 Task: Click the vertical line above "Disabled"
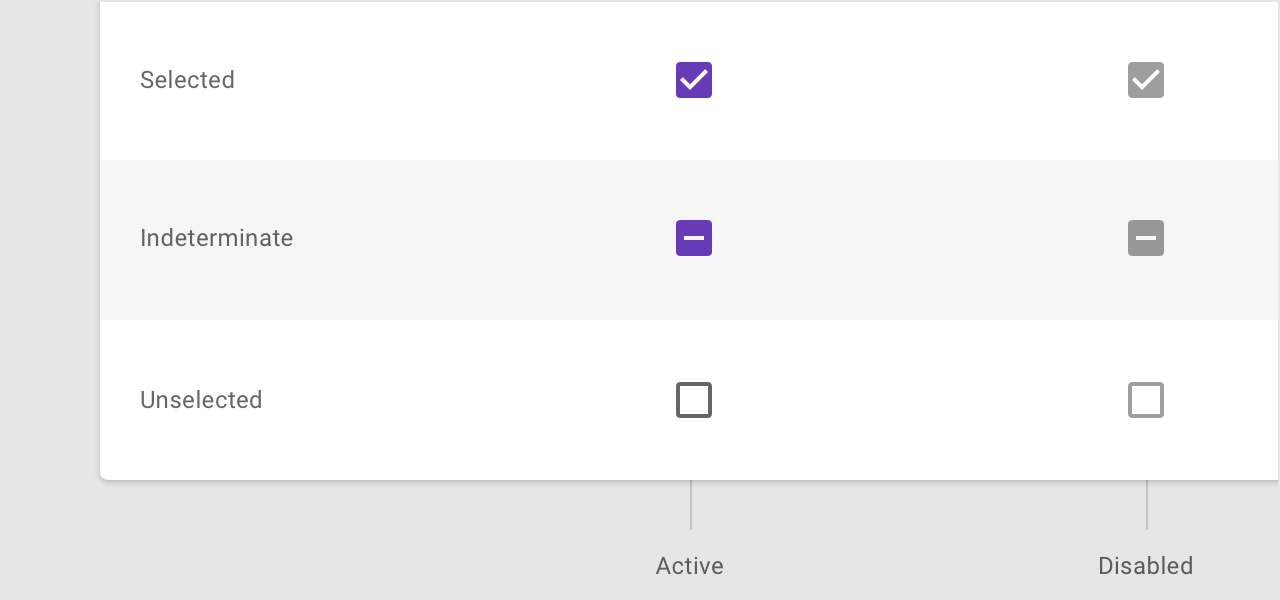pyautogui.click(x=1147, y=505)
